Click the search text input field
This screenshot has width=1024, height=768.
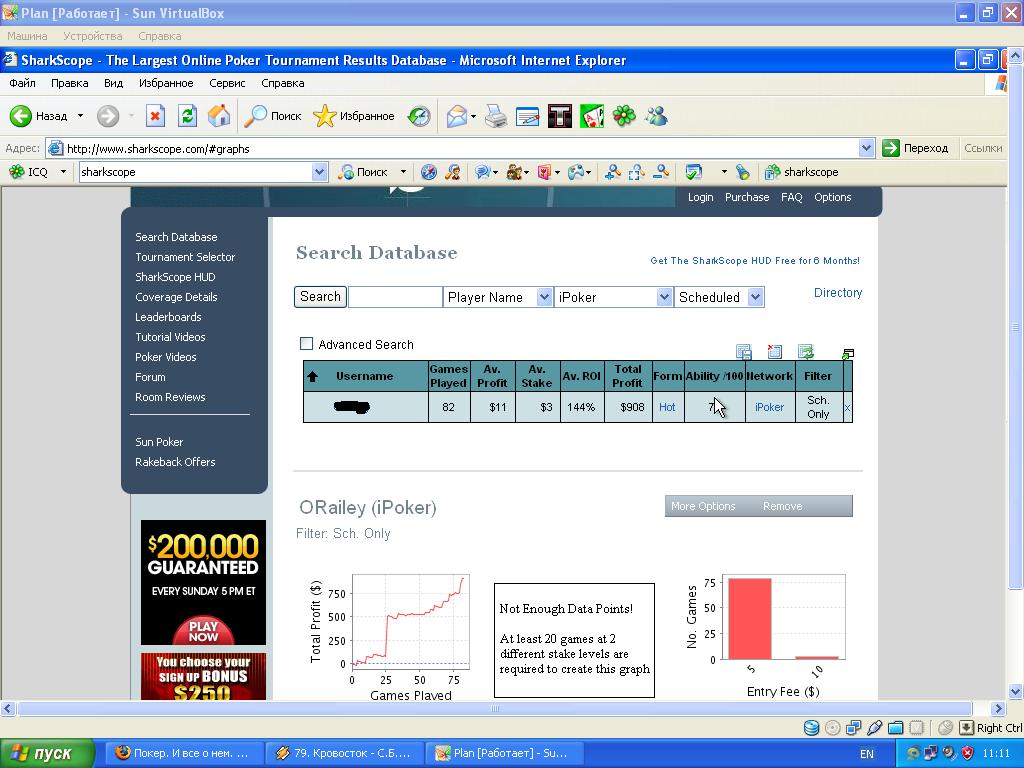pyautogui.click(x=395, y=297)
